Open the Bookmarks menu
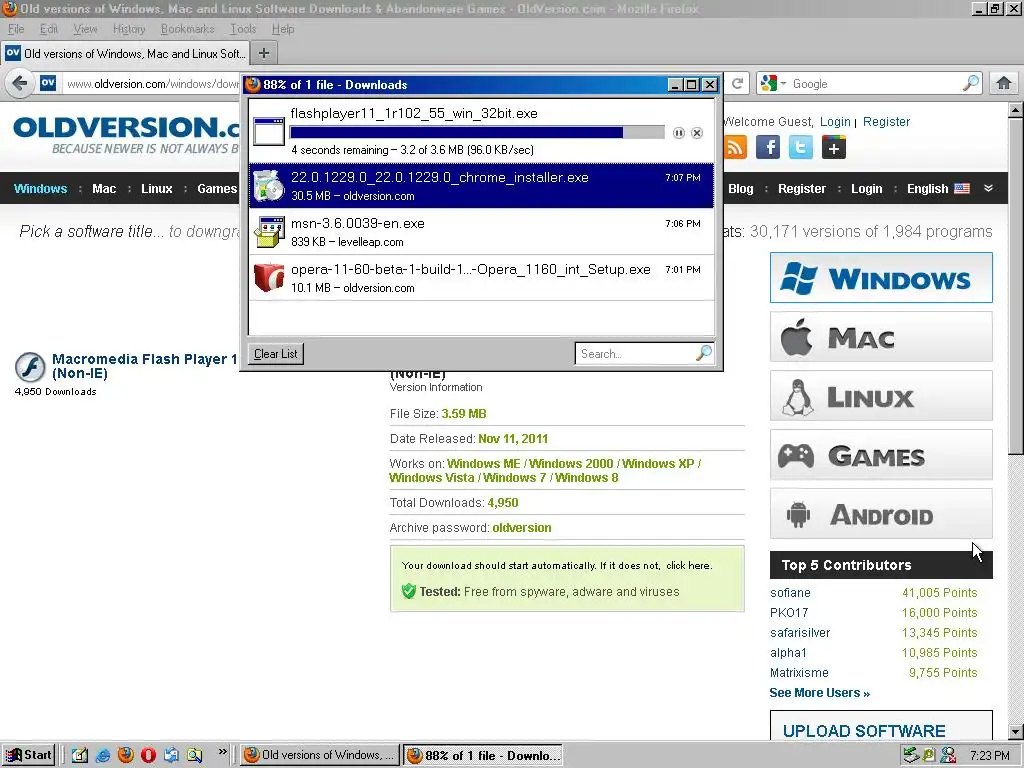The height and width of the screenshot is (768, 1024). coord(187,29)
